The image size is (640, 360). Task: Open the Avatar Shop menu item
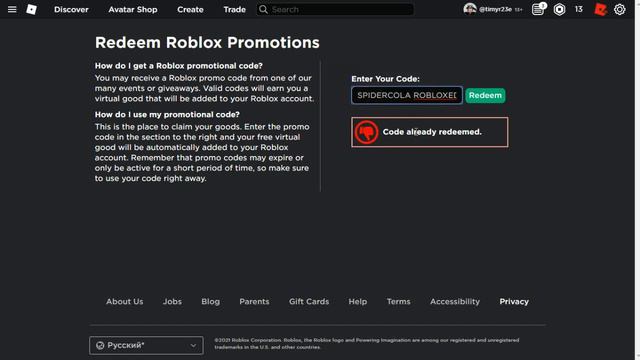click(133, 9)
